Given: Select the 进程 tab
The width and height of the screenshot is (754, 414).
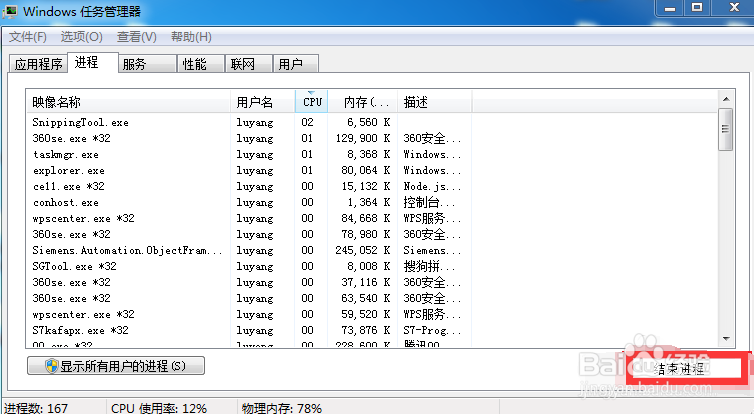Looking at the screenshot, I should (93, 63).
